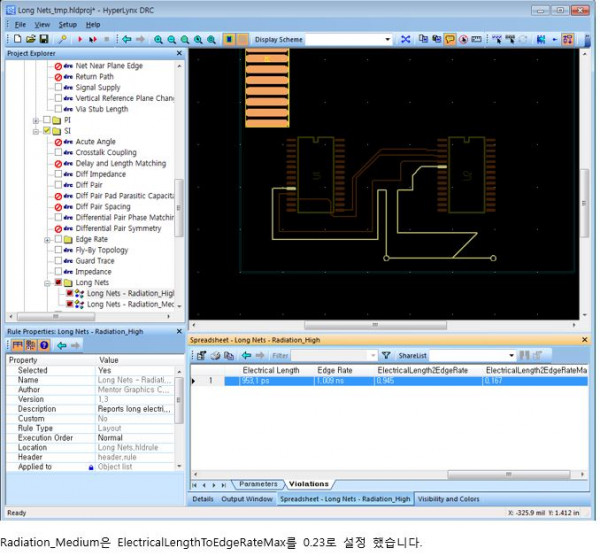
Task: Enable the Guard Trace rule checkbox
Action: (57, 261)
